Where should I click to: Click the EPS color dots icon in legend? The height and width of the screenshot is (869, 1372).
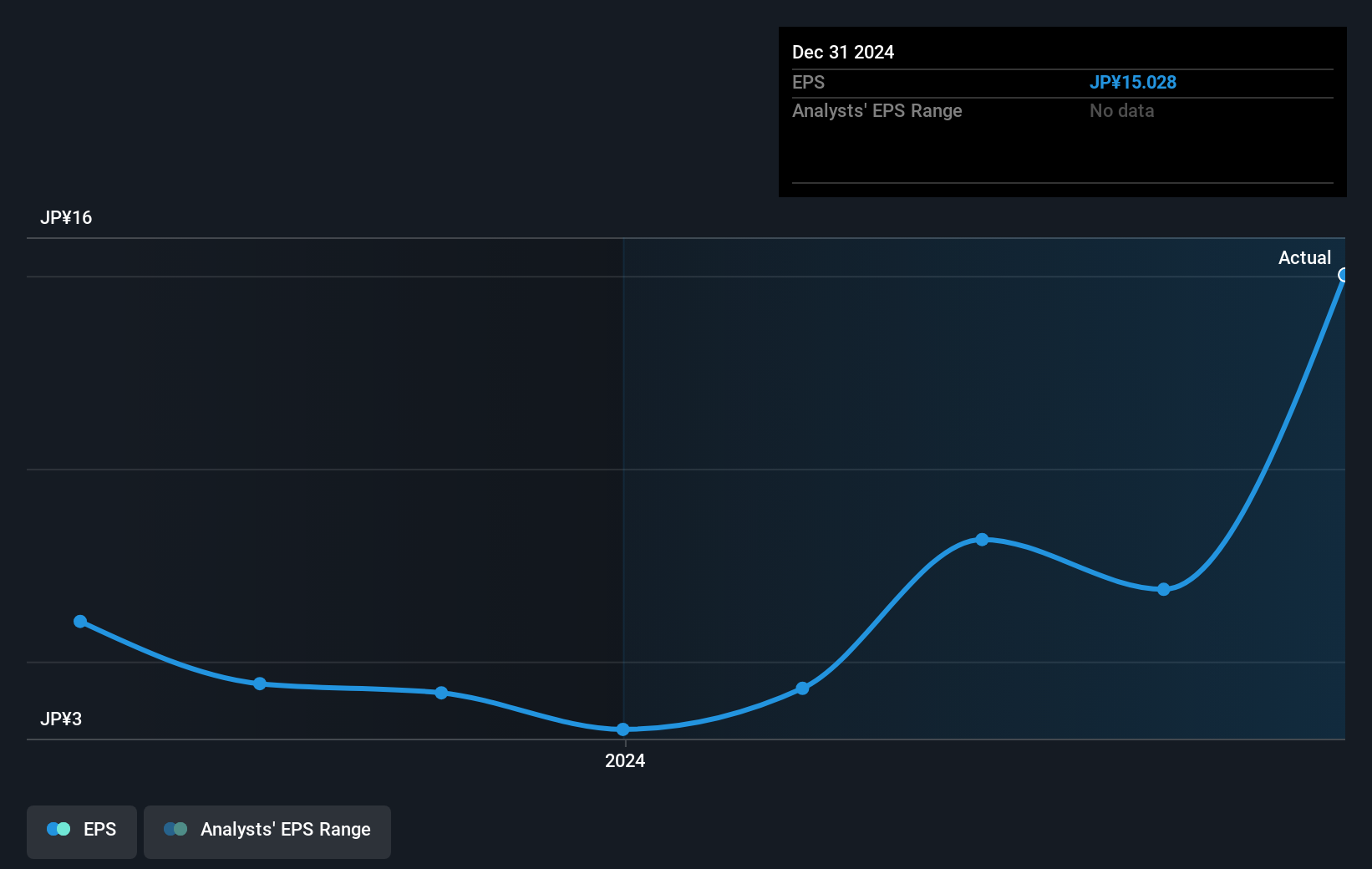(x=58, y=829)
